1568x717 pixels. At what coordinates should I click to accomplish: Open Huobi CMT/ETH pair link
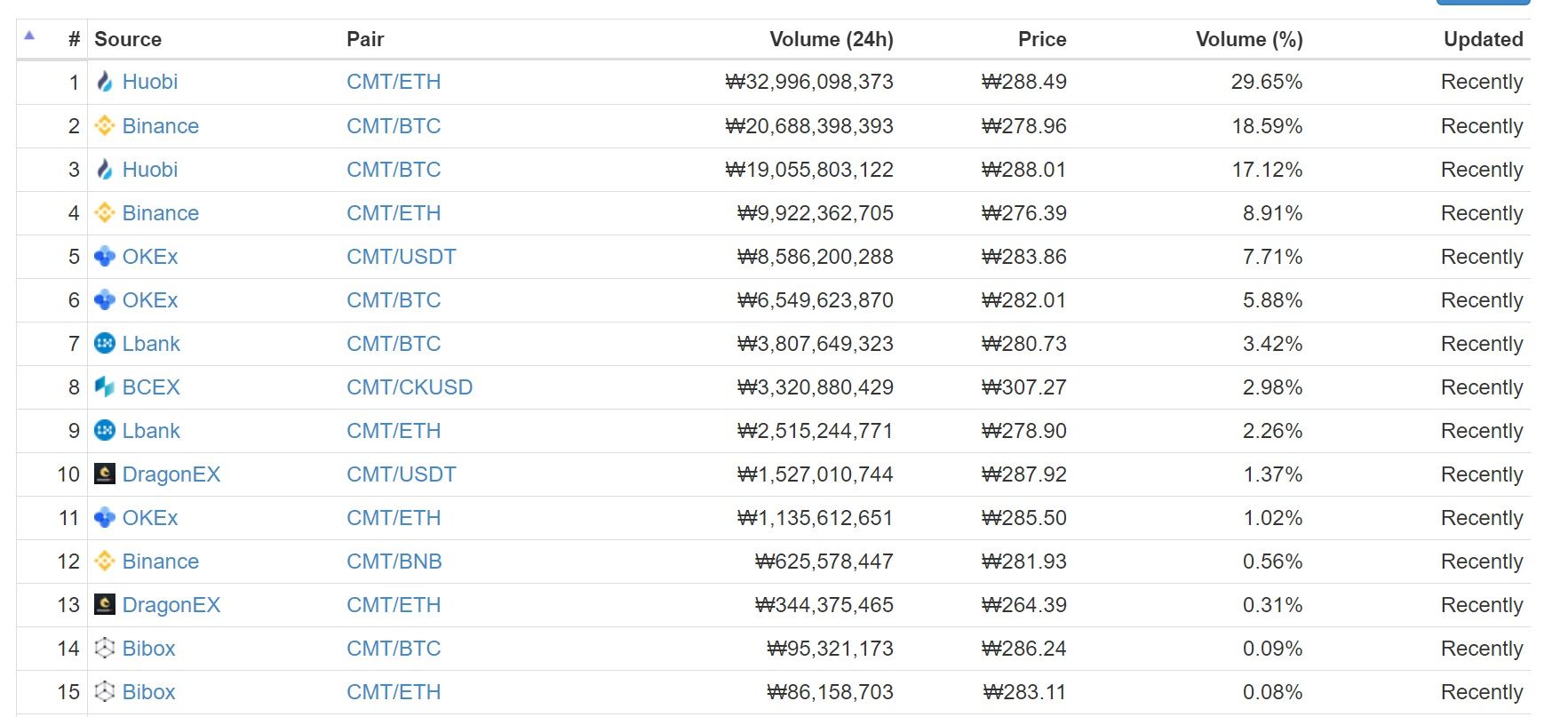point(394,82)
